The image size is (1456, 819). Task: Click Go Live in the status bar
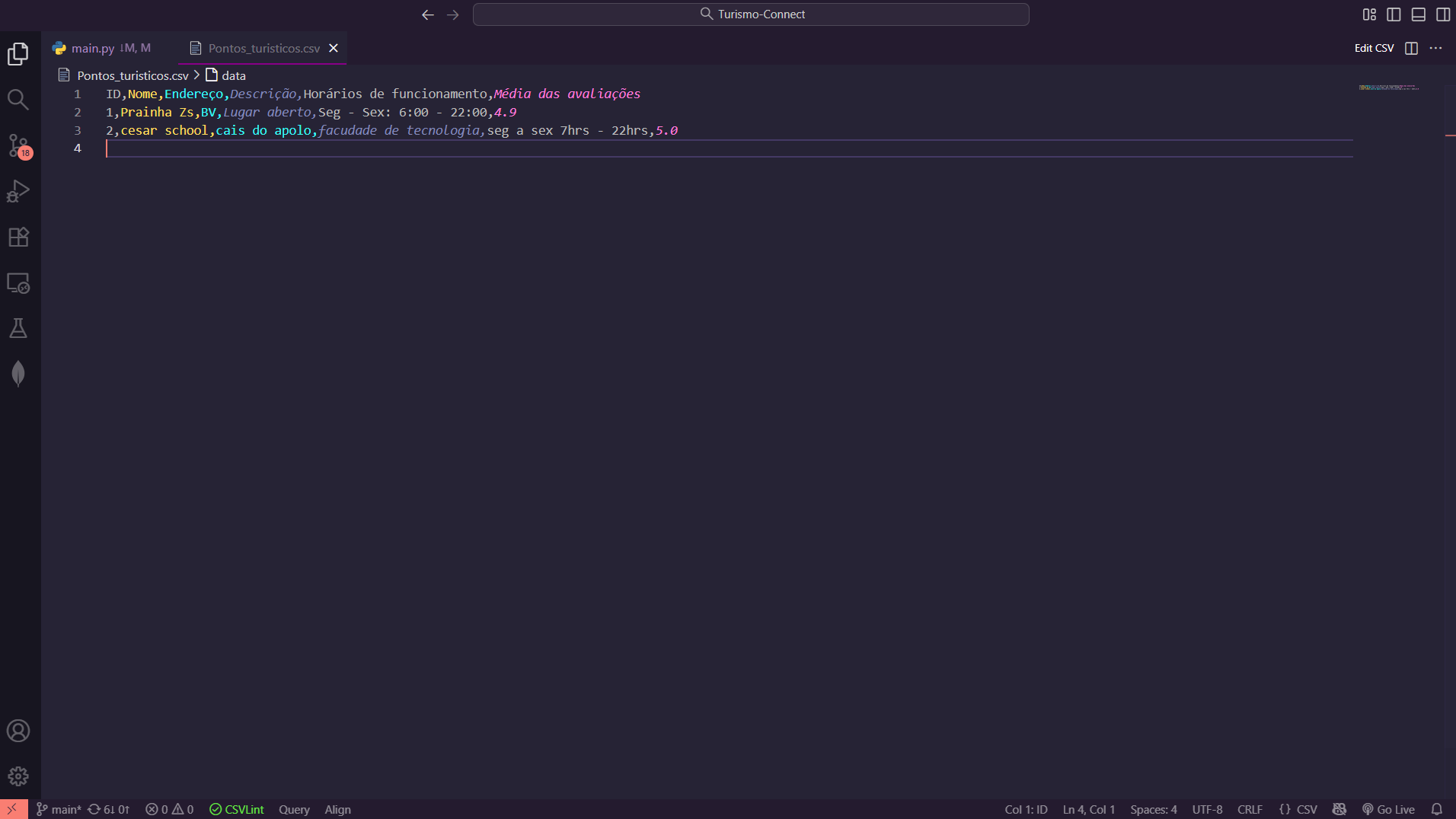(1388, 809)
